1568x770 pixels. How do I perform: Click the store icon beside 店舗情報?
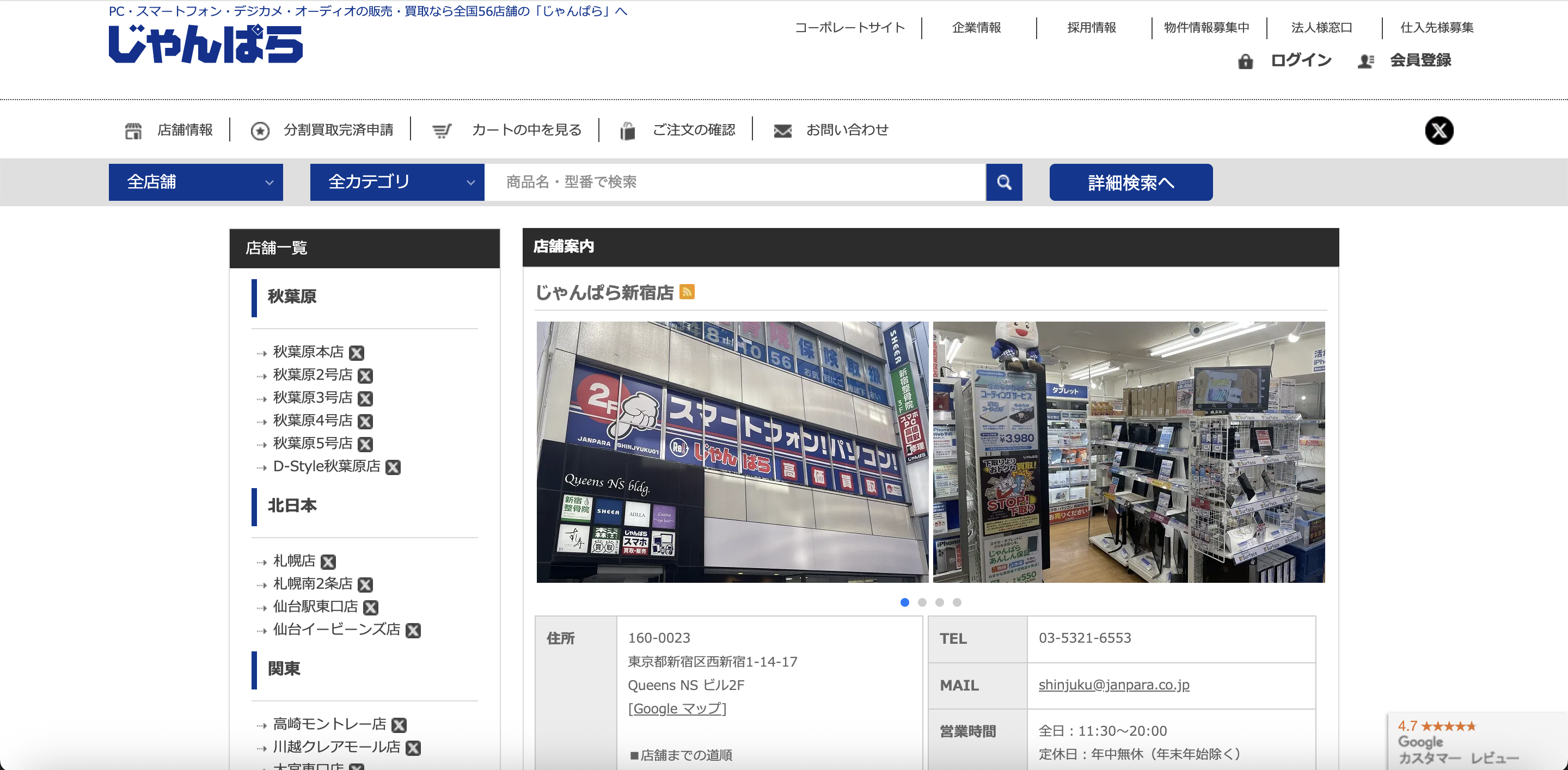click(x=133, y=130)
